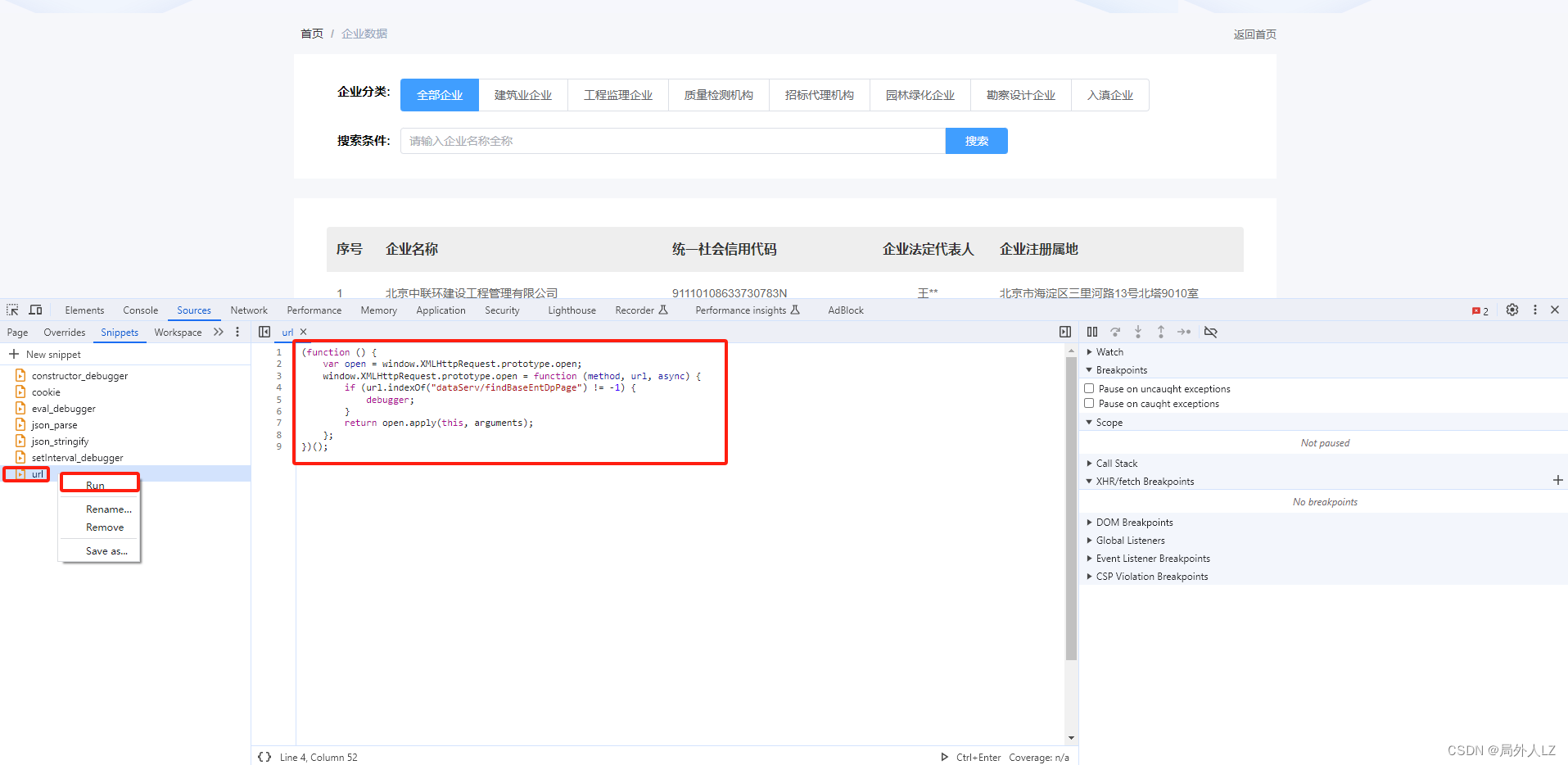The height and width of the screenshot is (765, 1568).
Task: Run the snippet with the play icon
Action: 944,757
